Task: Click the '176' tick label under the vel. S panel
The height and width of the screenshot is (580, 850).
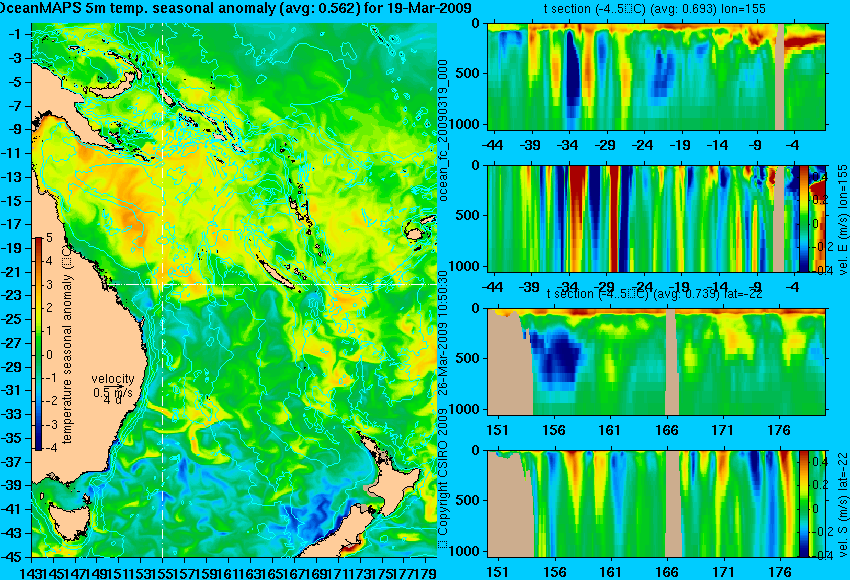Action: (x=780, y=571)
